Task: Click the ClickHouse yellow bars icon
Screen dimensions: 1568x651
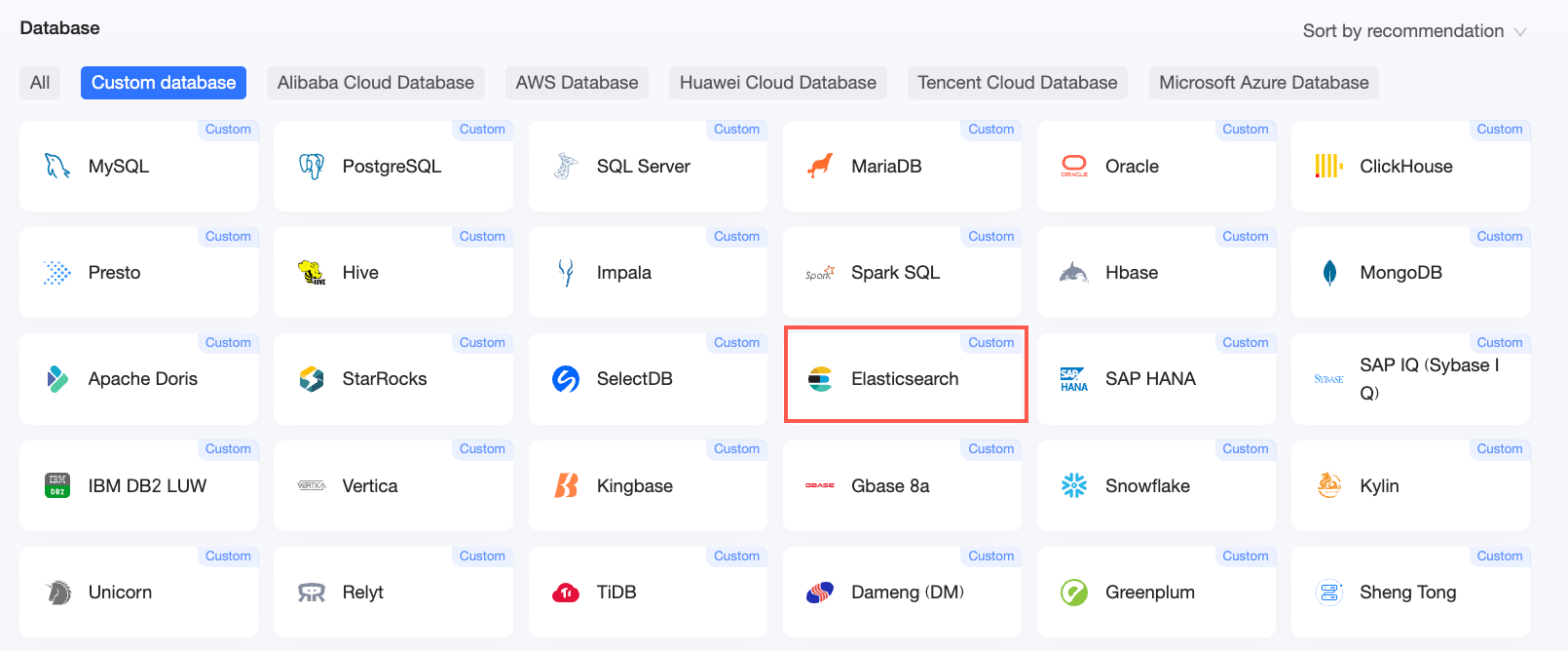Action: point(1328,167)
